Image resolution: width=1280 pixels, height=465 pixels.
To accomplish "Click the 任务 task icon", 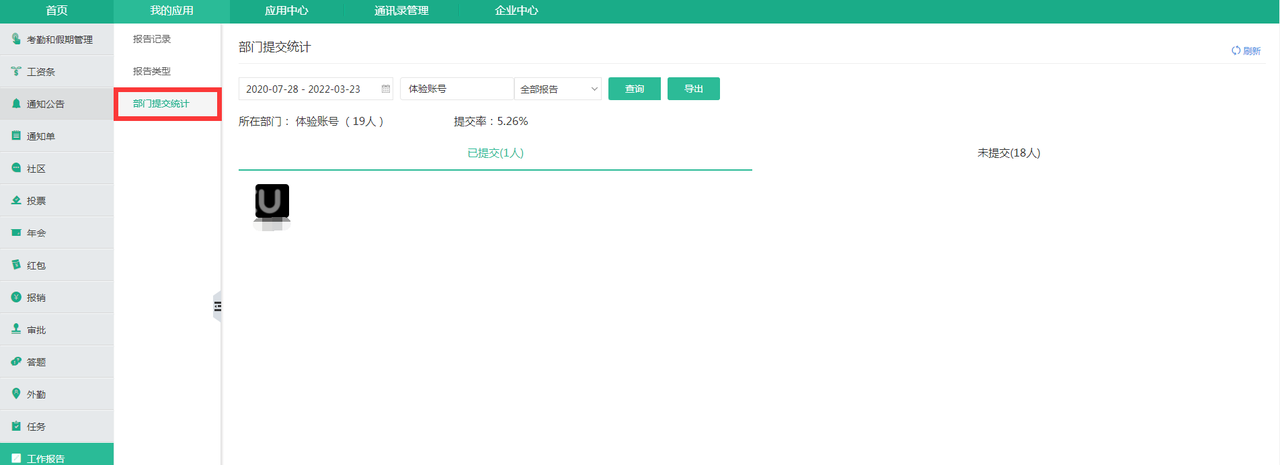I will [16, 426].
